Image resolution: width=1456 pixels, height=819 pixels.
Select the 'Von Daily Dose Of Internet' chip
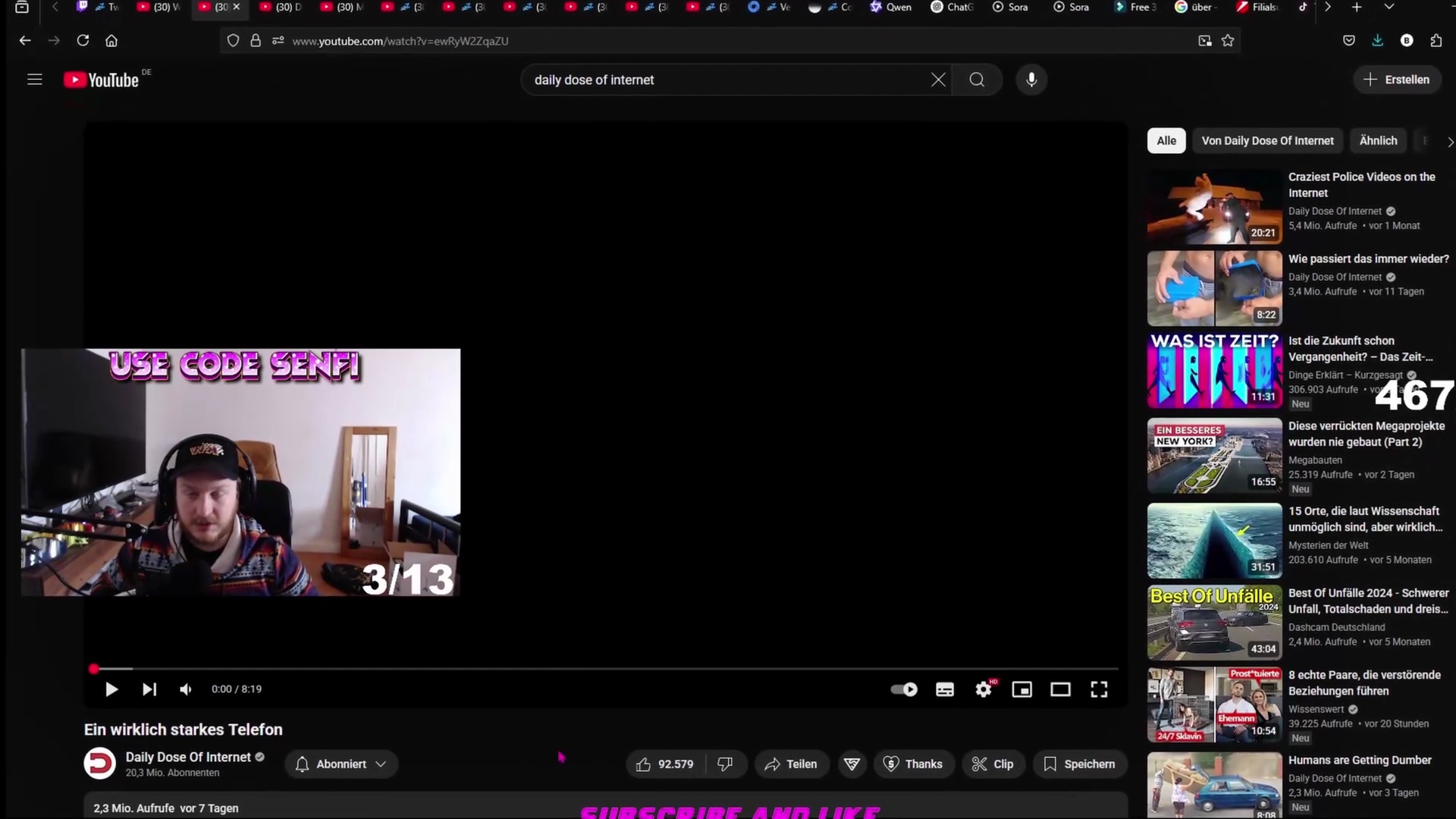pos(1267,141)
